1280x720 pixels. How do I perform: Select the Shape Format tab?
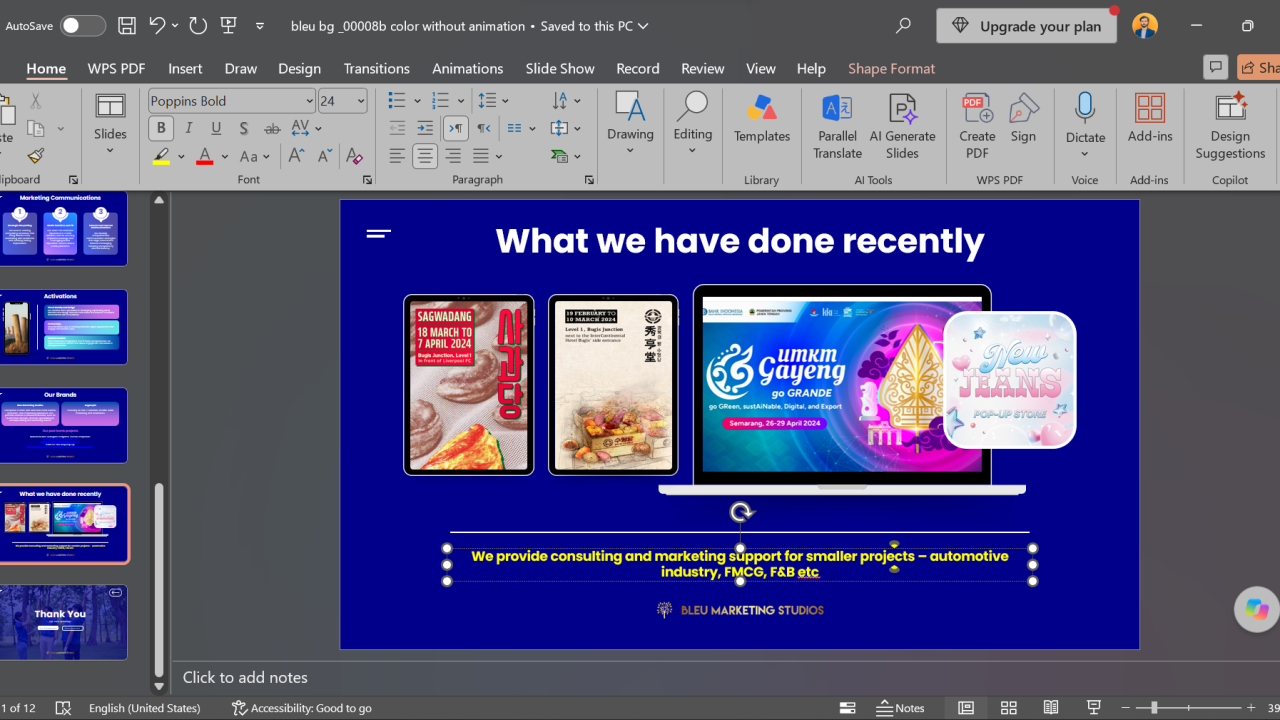pos(891,68)
